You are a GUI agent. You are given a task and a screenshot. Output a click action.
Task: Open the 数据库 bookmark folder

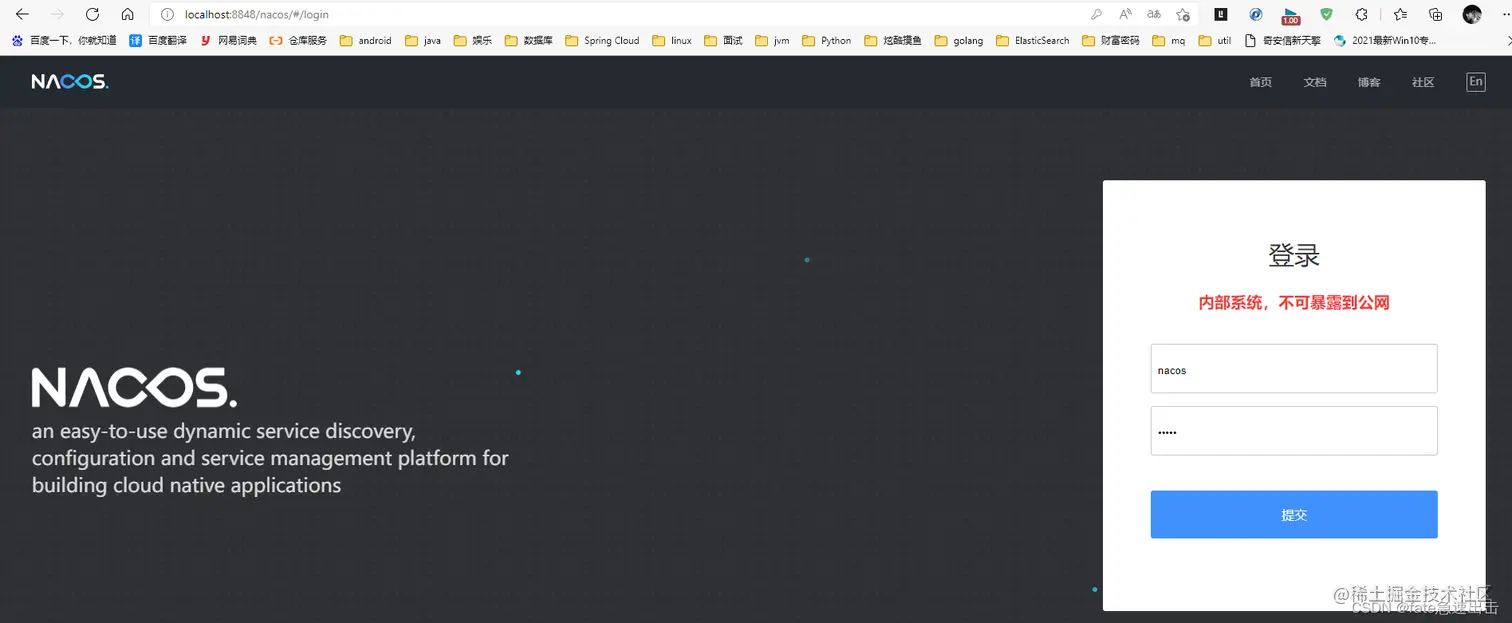pos(529,41)
